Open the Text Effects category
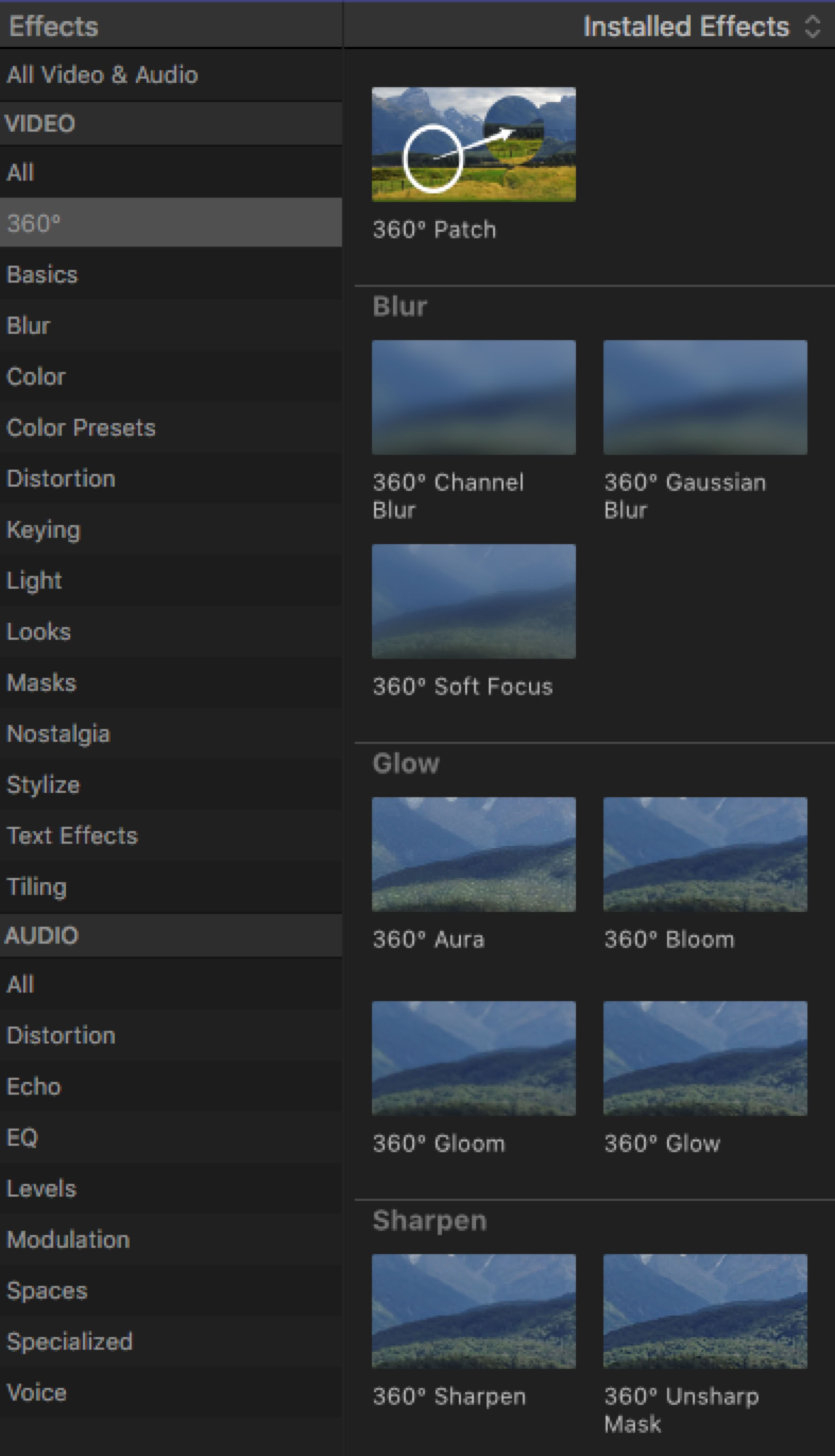The image size is (835, 1456). pyautogui.click(x=72, y=836)
